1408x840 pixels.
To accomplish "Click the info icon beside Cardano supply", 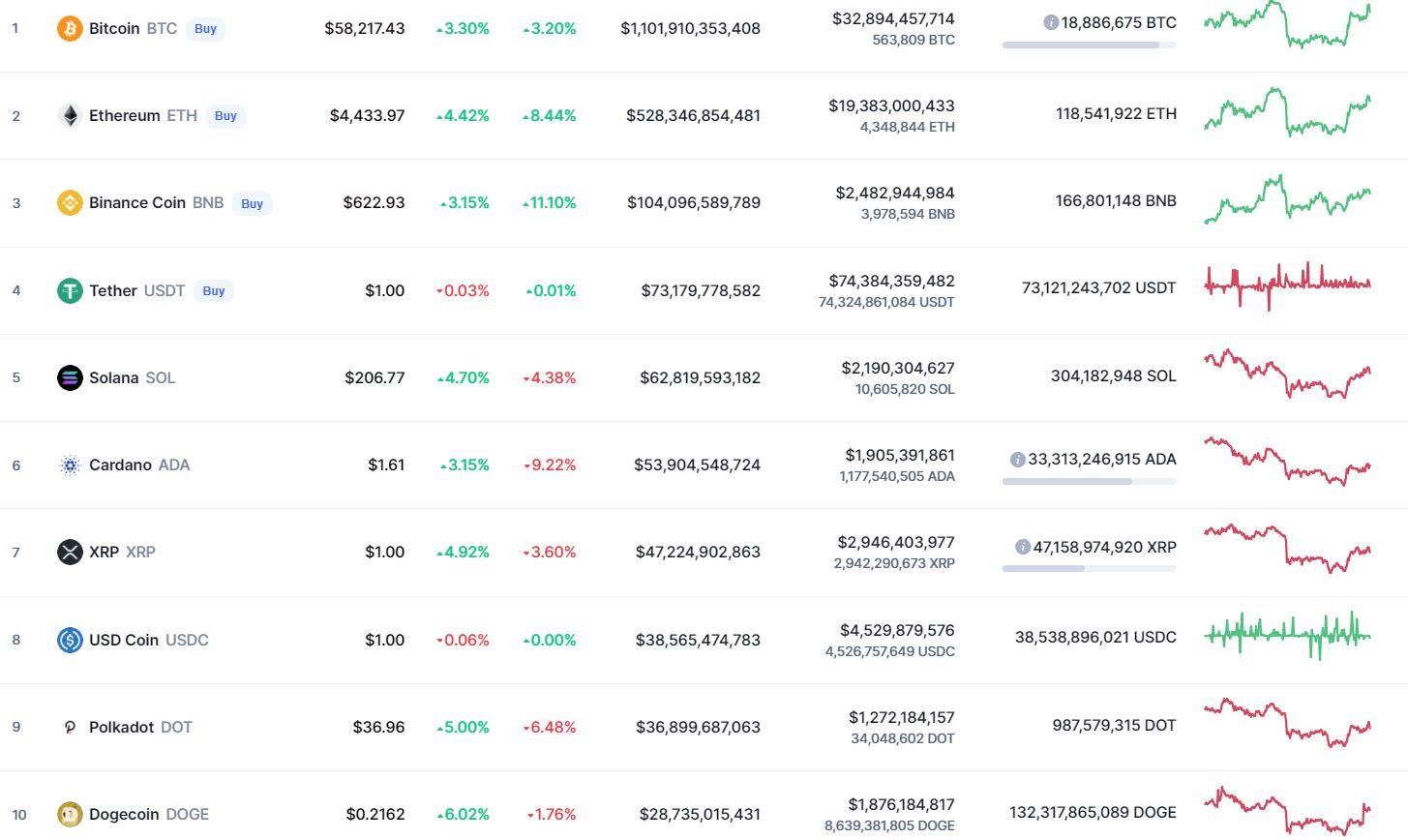I will (1017, 460).
